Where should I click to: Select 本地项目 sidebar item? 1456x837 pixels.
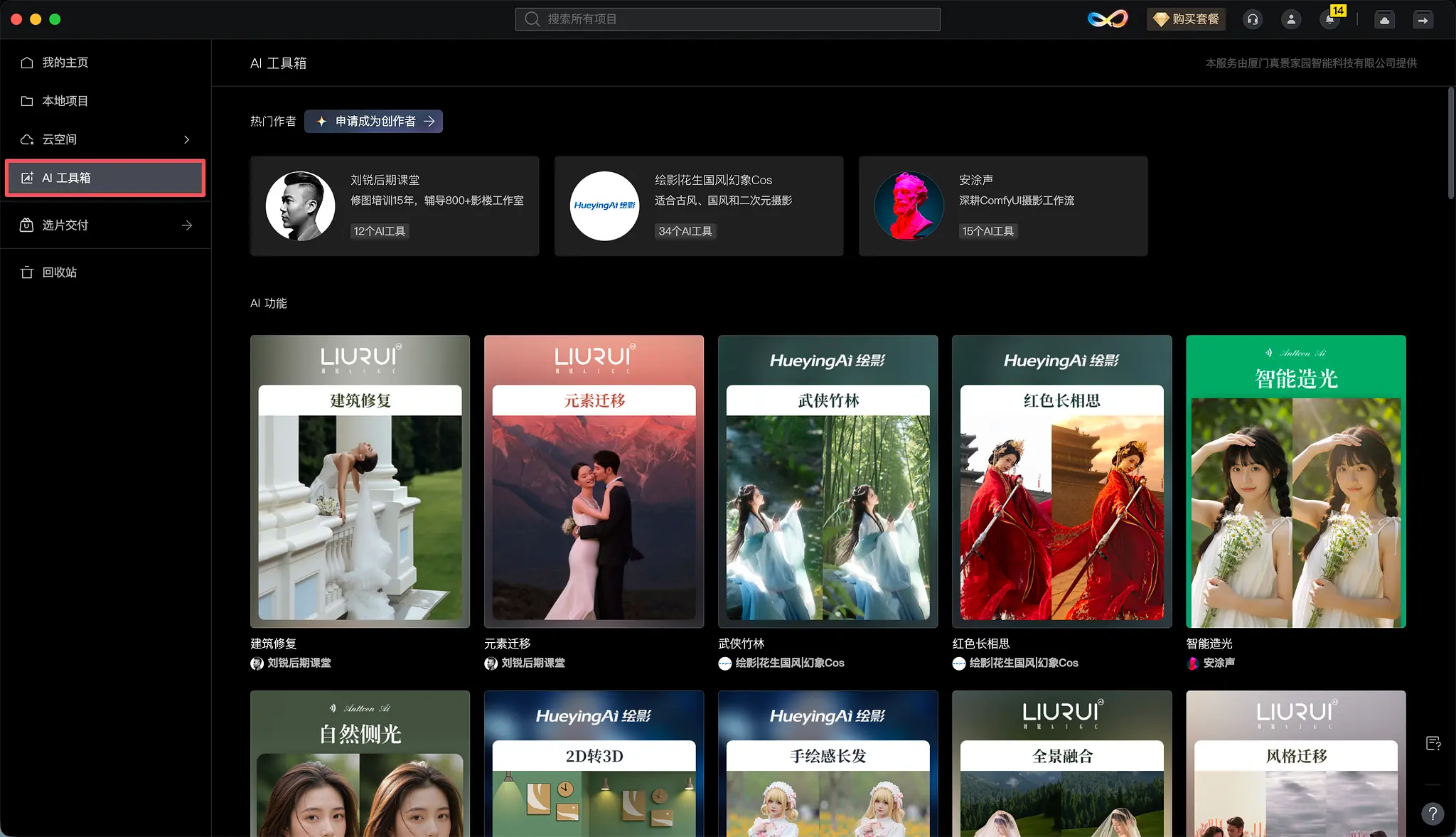pos(65,101)
